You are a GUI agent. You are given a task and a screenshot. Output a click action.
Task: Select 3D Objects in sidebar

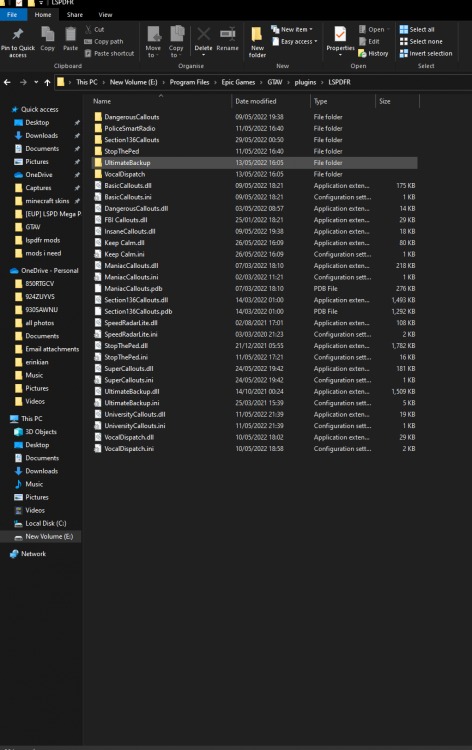click(41, 432)
